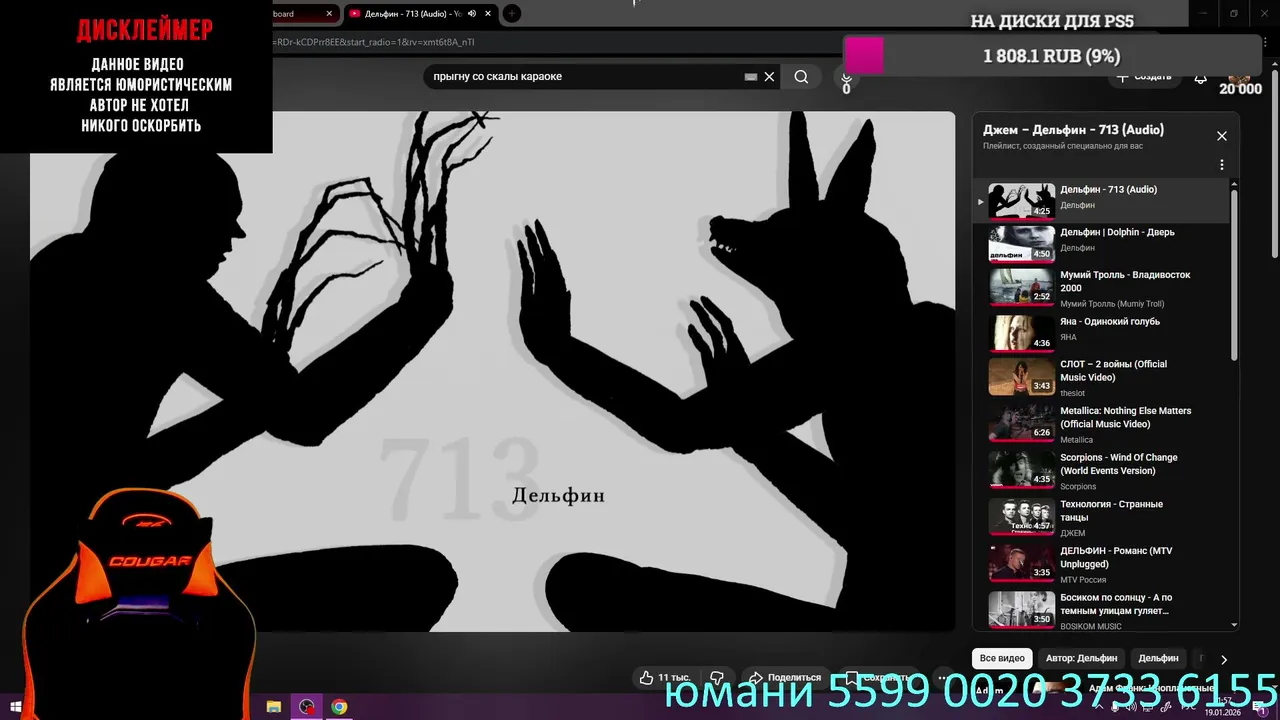Show more filter chips with right arrow

point(1223,659)
